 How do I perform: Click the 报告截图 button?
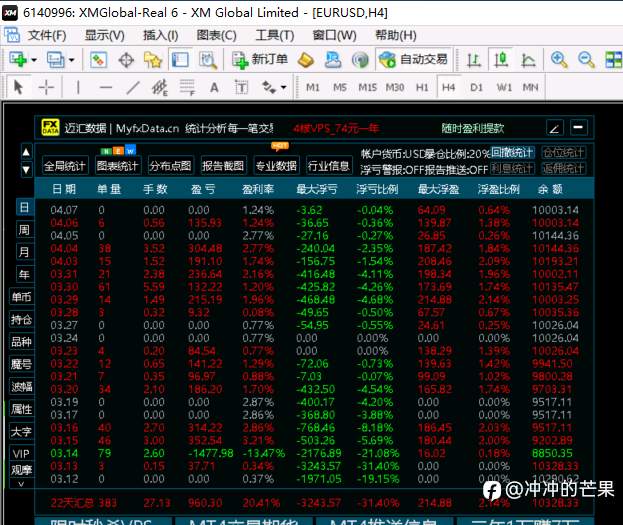[223, 166]
